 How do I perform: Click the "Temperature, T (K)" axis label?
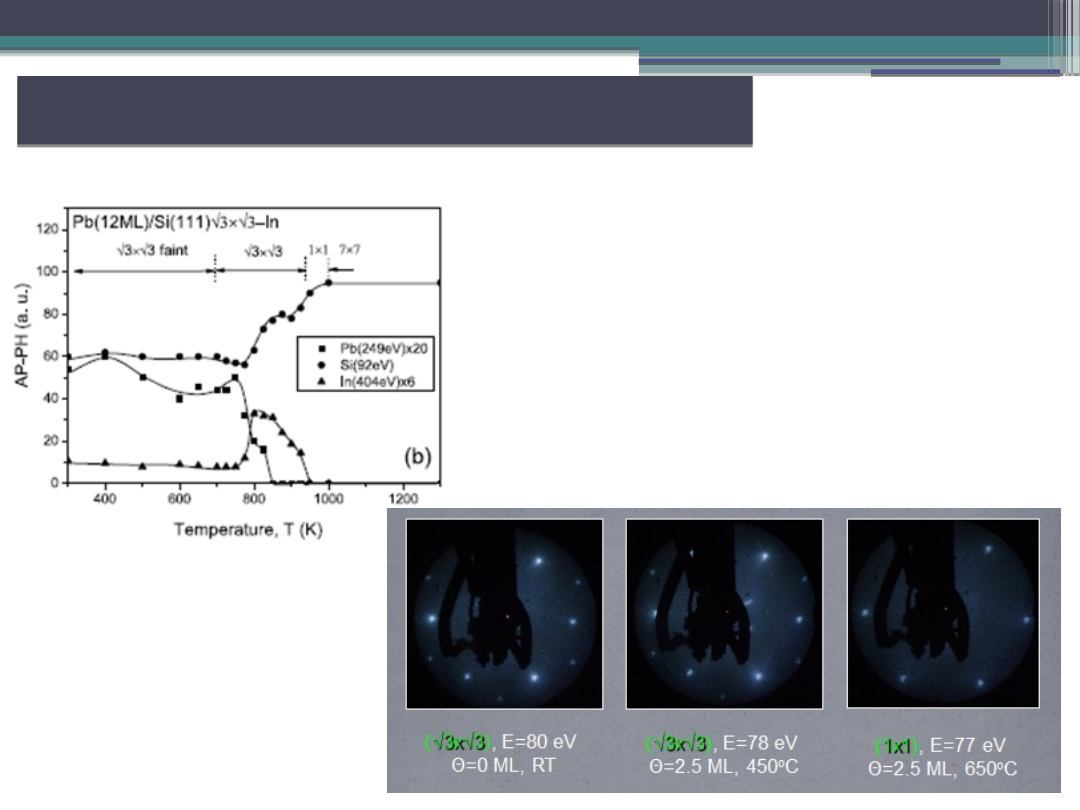coord(249,529)
